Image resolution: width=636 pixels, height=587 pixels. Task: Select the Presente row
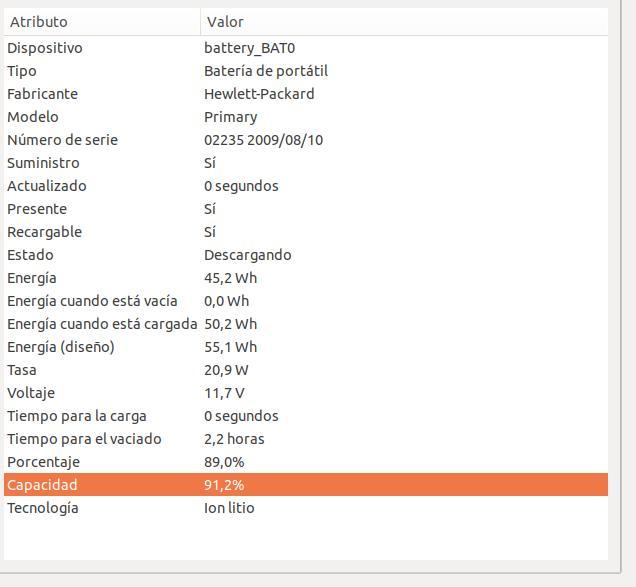(x=306, y=209)
